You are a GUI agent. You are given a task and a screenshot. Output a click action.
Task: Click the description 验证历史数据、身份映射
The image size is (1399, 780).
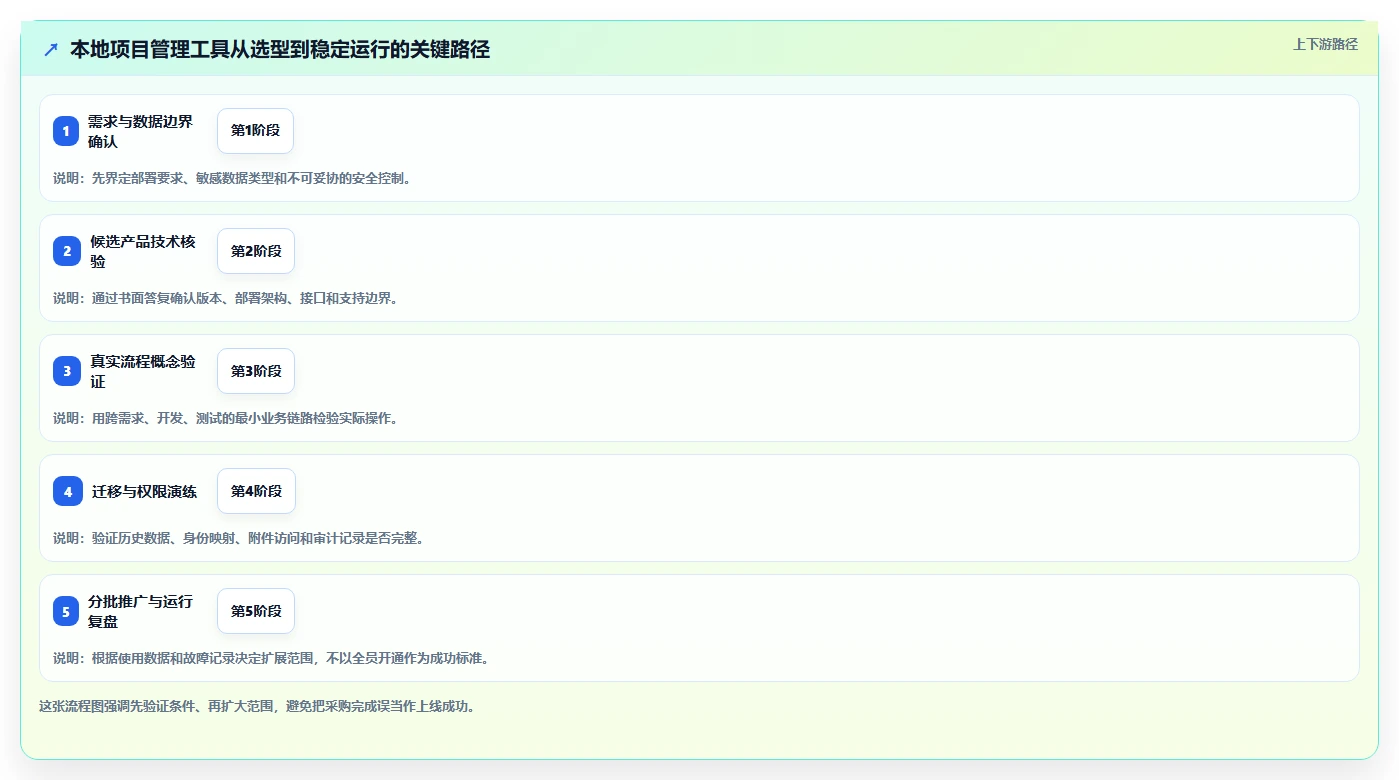[x=238, y=538]
